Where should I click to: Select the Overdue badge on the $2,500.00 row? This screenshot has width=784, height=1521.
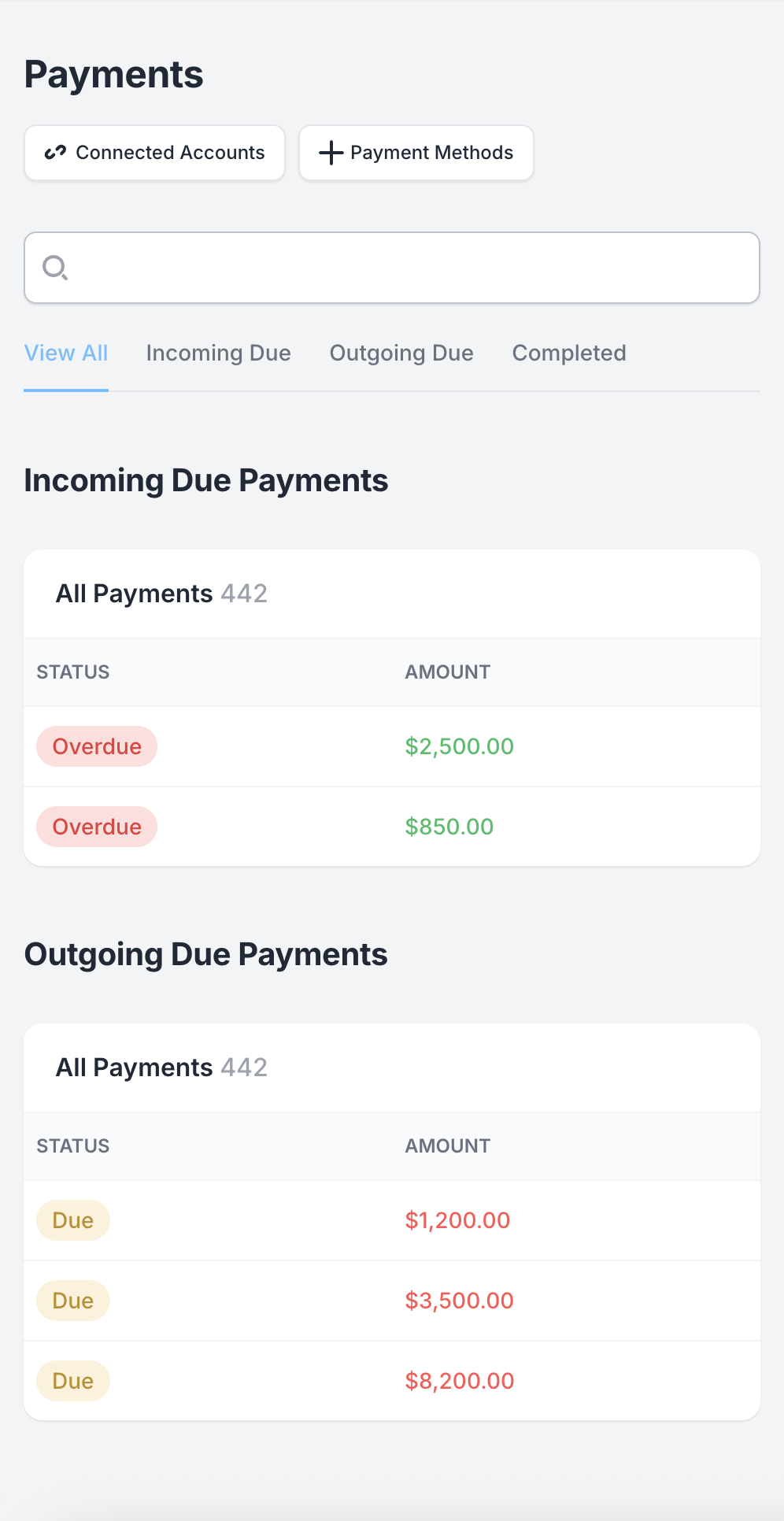click(x=97, y=746)
